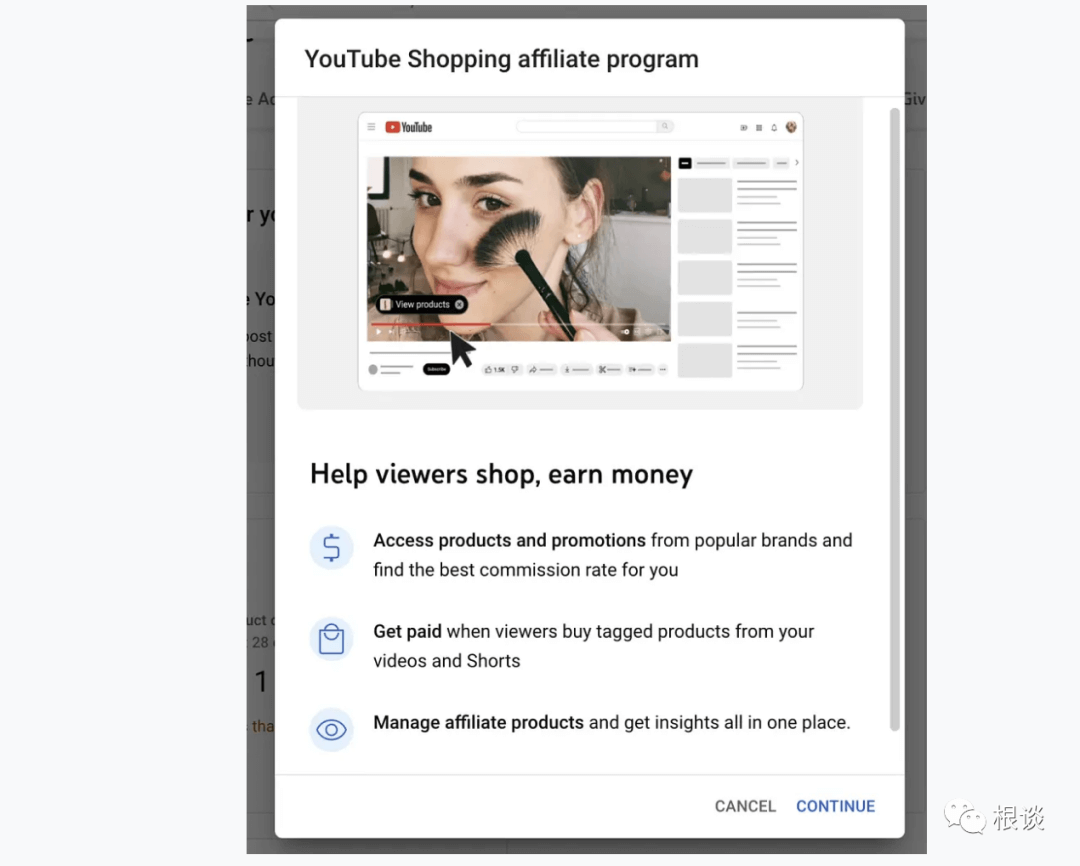Dismiss the View products chip with X
This screenshot has height=866, width=1080.
click(x=459, y=304)
